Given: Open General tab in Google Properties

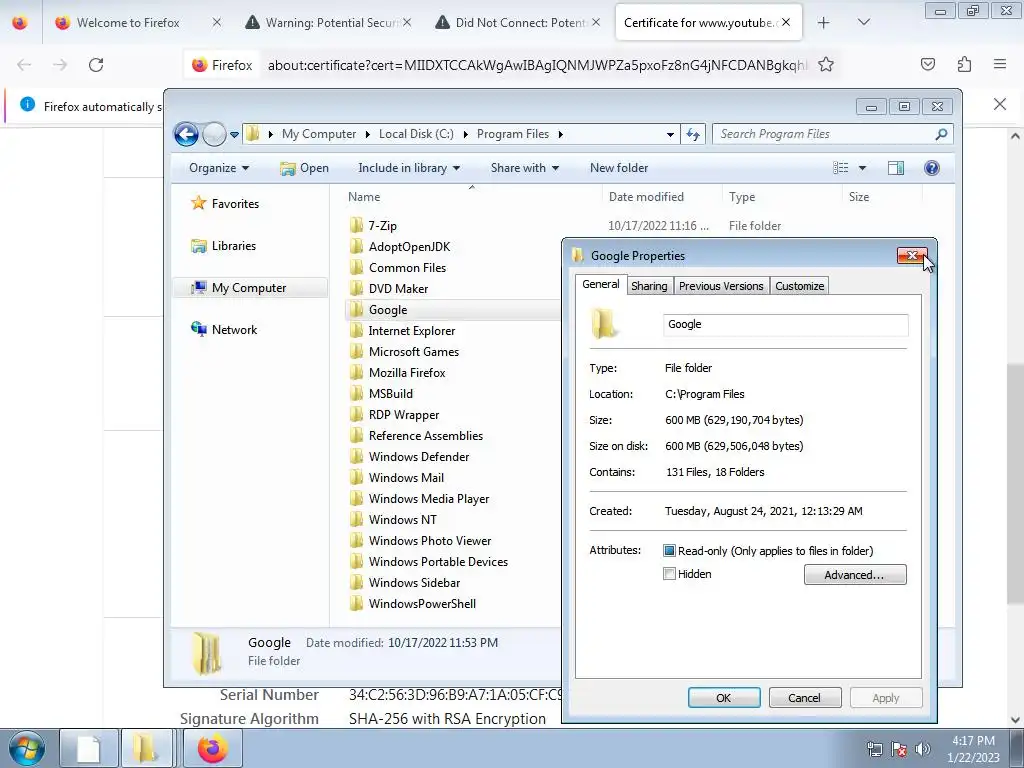Looking at the screenshot, I should pyautogui.click(x=601, y=284).
